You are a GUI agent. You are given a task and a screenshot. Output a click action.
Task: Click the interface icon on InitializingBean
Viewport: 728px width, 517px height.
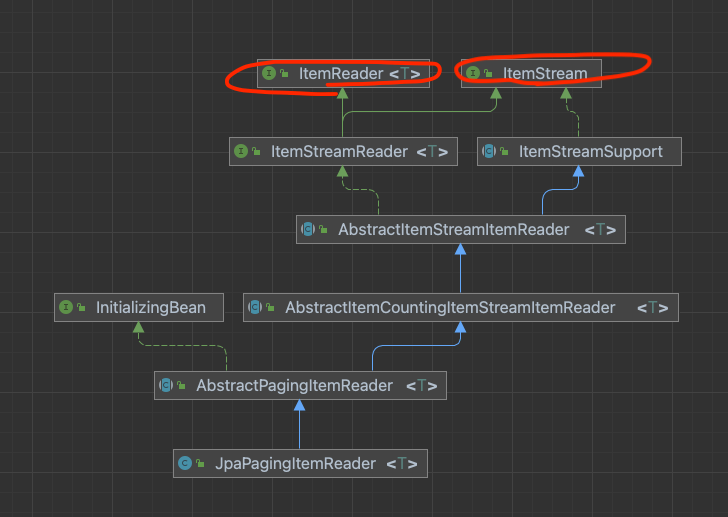coord(66,307)
